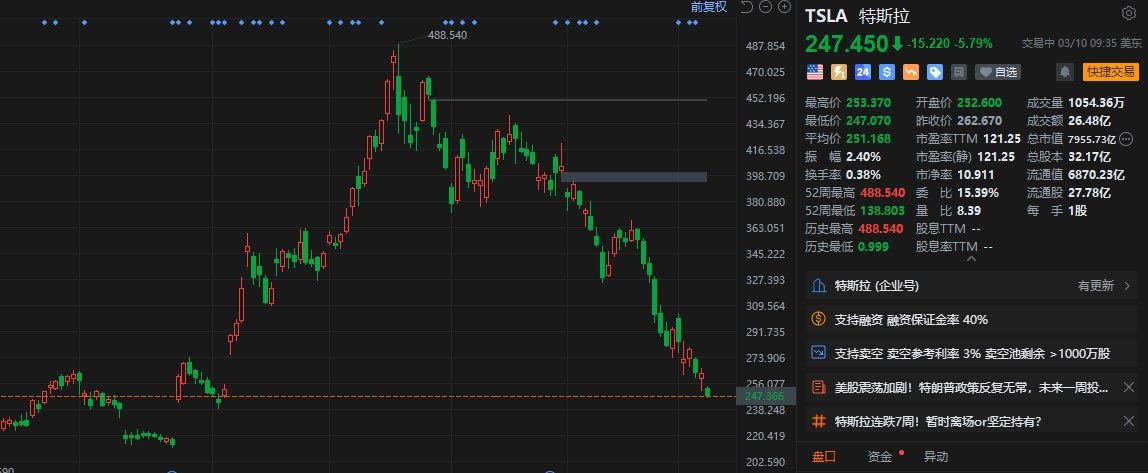Reset chart view with the undo arrow
This screenshot has height=473, width=1148.
pos(745,7)
